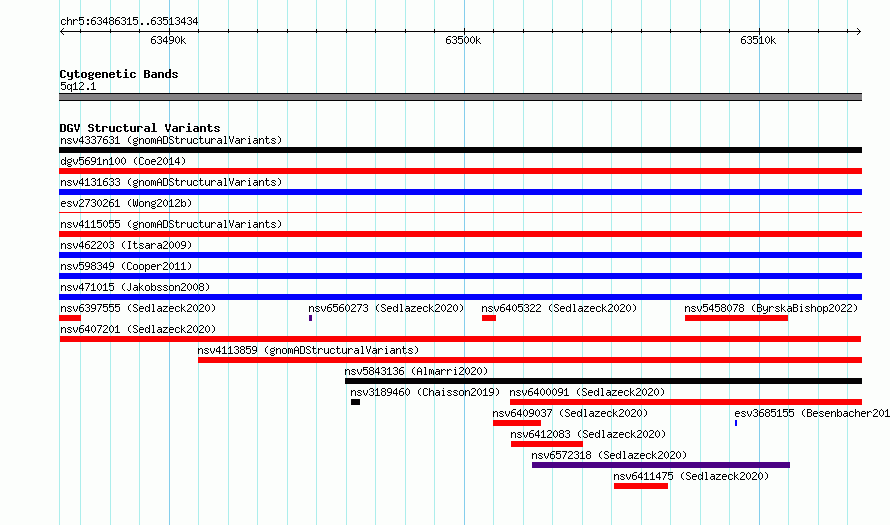The width and height of the screenshot is (890, 525).
Task: Click the ruler's left arrowhead
Action: coord(62,31)
